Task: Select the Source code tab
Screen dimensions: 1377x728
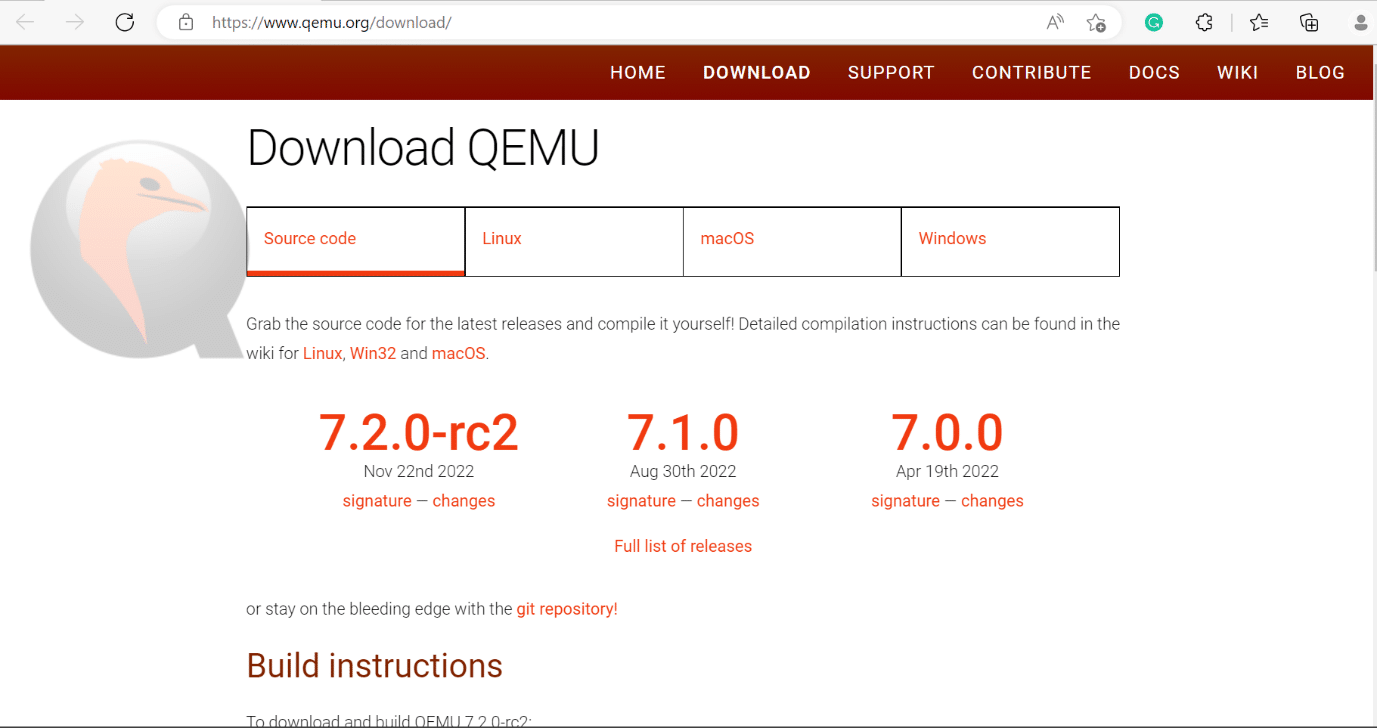Action: tap(355, 241)
